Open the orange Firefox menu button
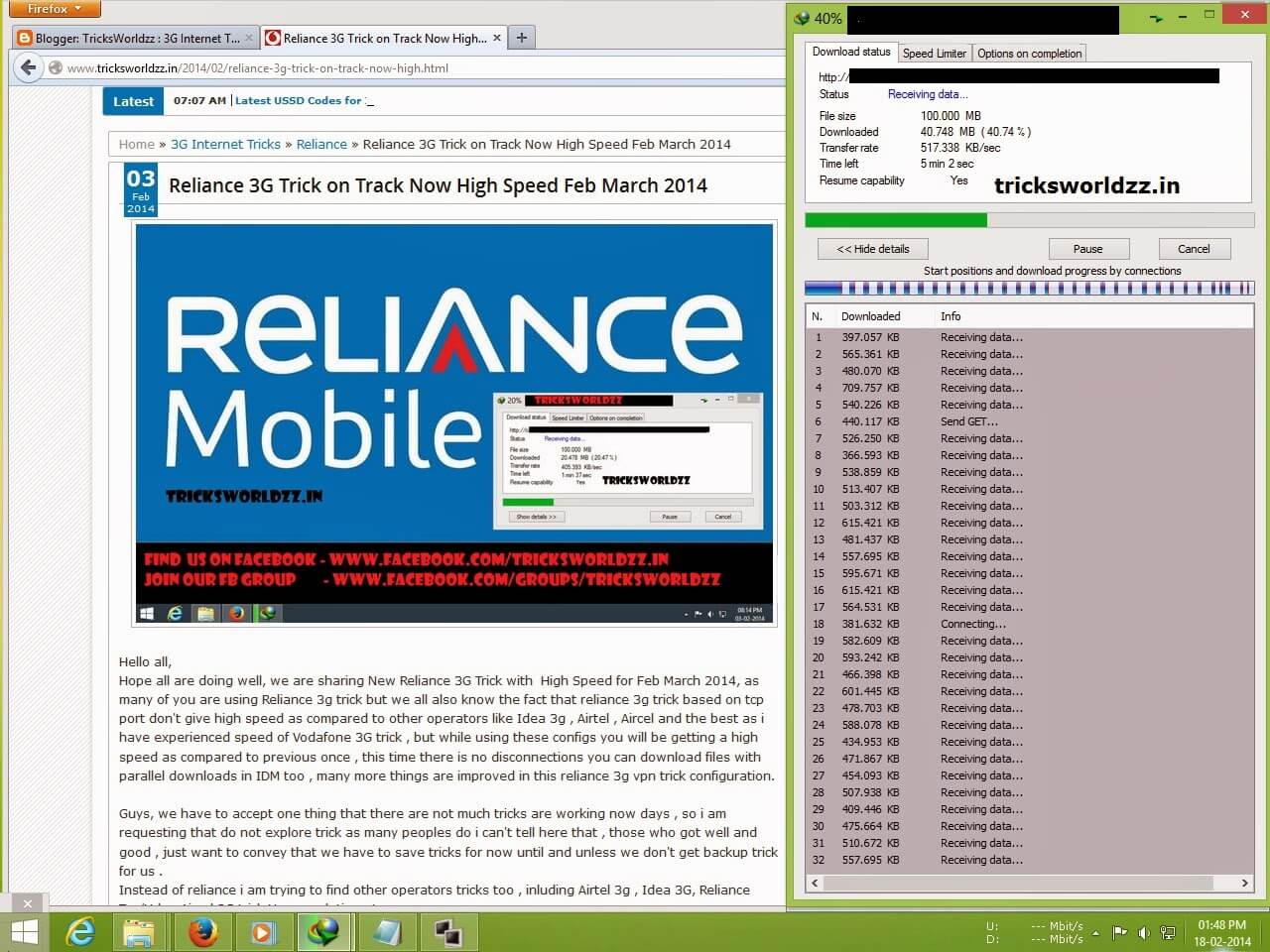This screenshot has width=1270, height=952. point(55,9)
